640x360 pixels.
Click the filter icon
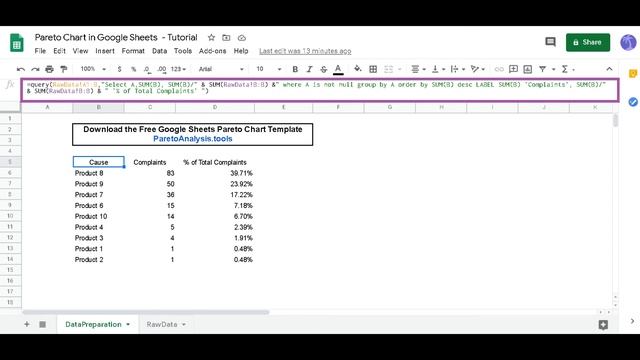pos(542,69)
